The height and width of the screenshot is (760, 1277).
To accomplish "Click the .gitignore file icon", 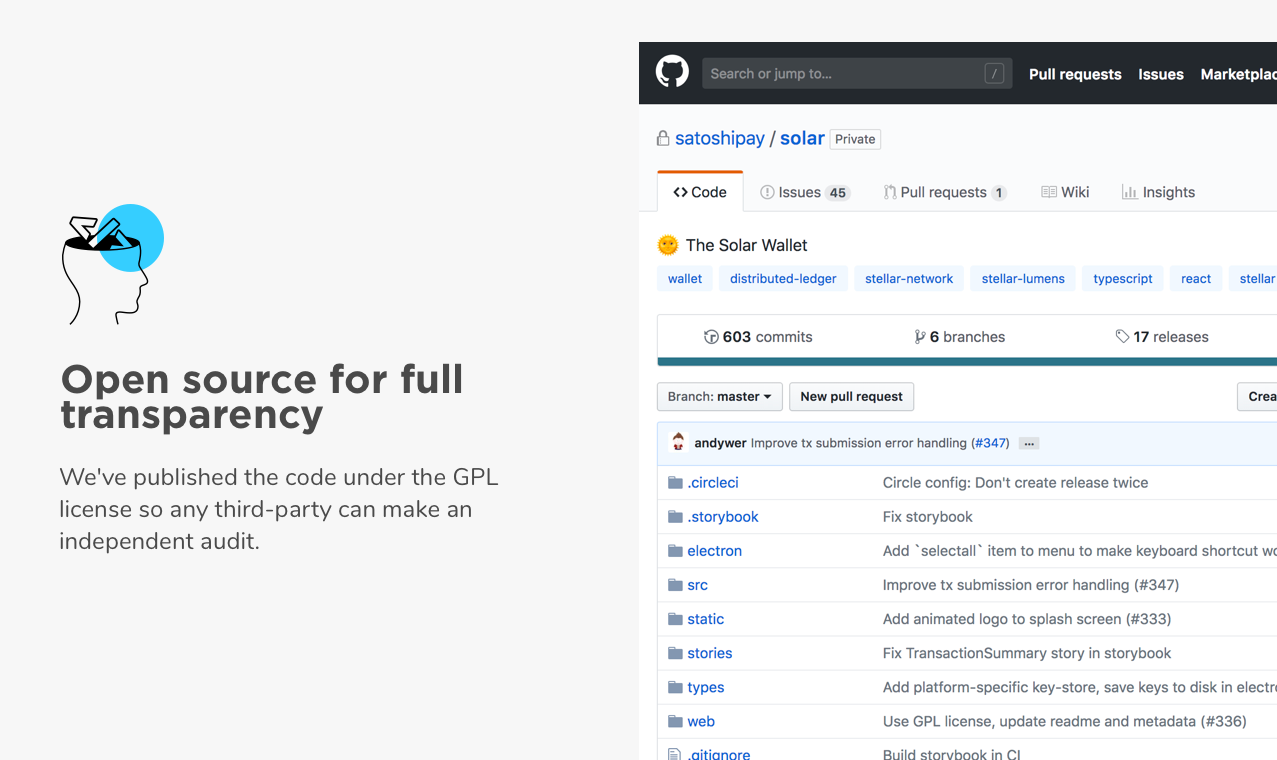I will (x=674, y=754).
